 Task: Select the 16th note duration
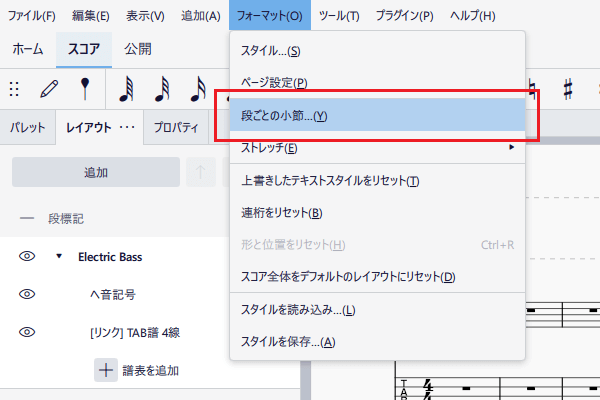pyautogui.click(x=198, y=89)
